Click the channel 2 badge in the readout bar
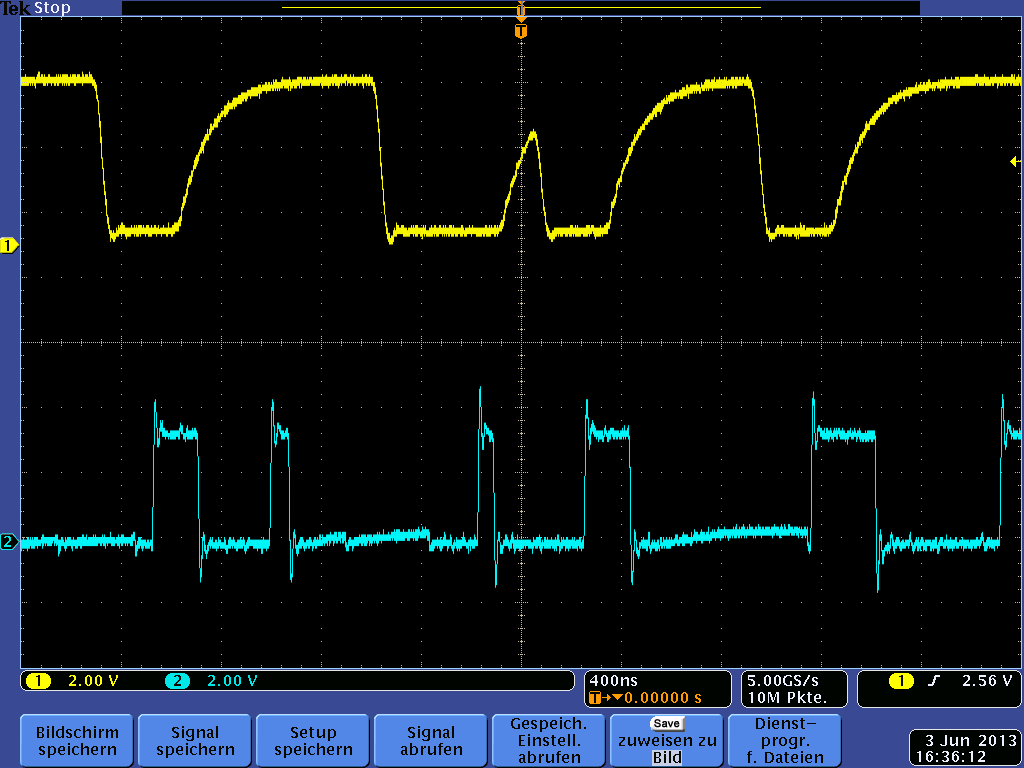Screen dimensions: 1024x768 (x=177, y=681)
